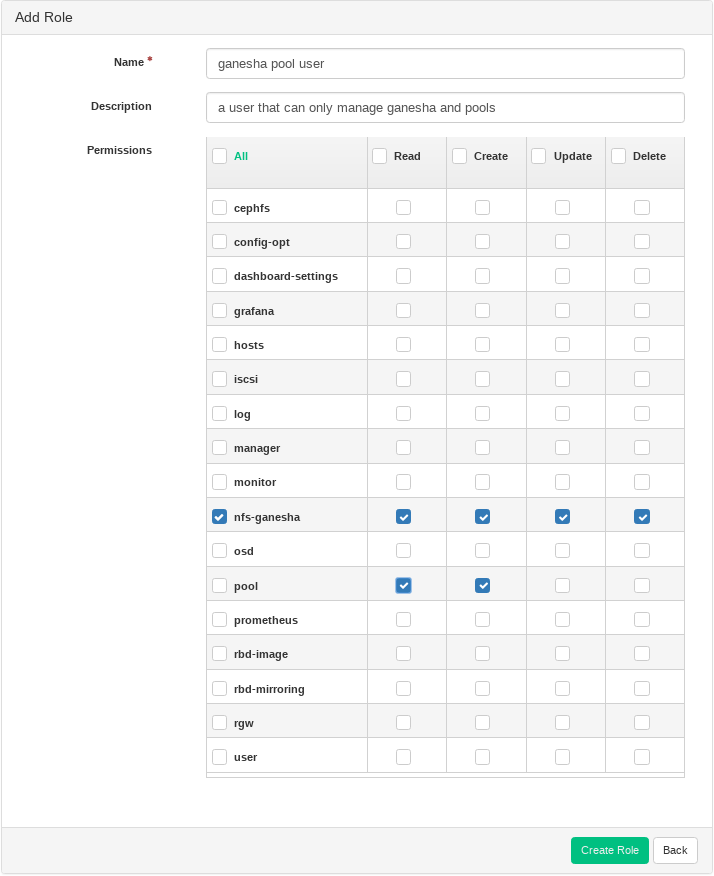Image resolution: width=714 pixels, height=876 pixels.
Task: Select the cephfs row checkbox
Action: 219,208
